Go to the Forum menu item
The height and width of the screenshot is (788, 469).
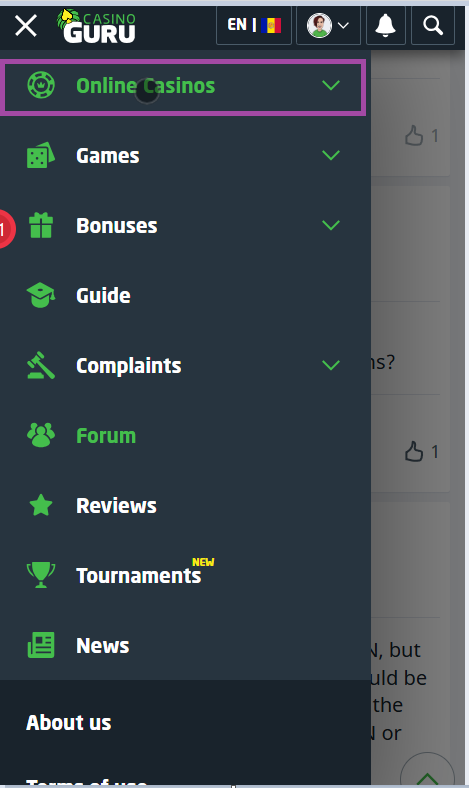point(106,436)
